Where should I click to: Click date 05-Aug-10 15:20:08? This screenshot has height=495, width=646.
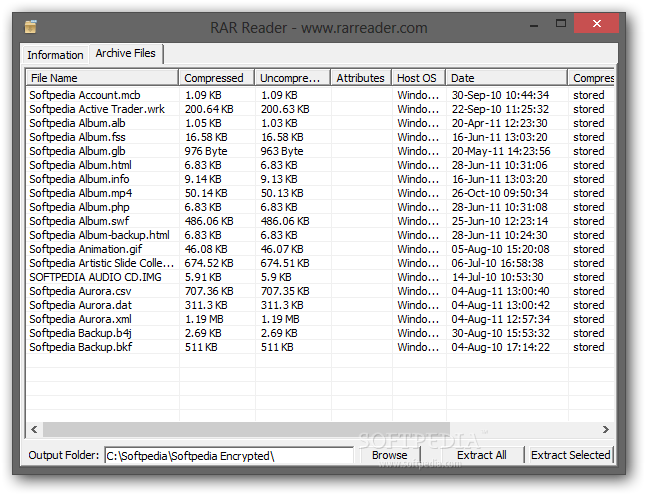[501, 249]
